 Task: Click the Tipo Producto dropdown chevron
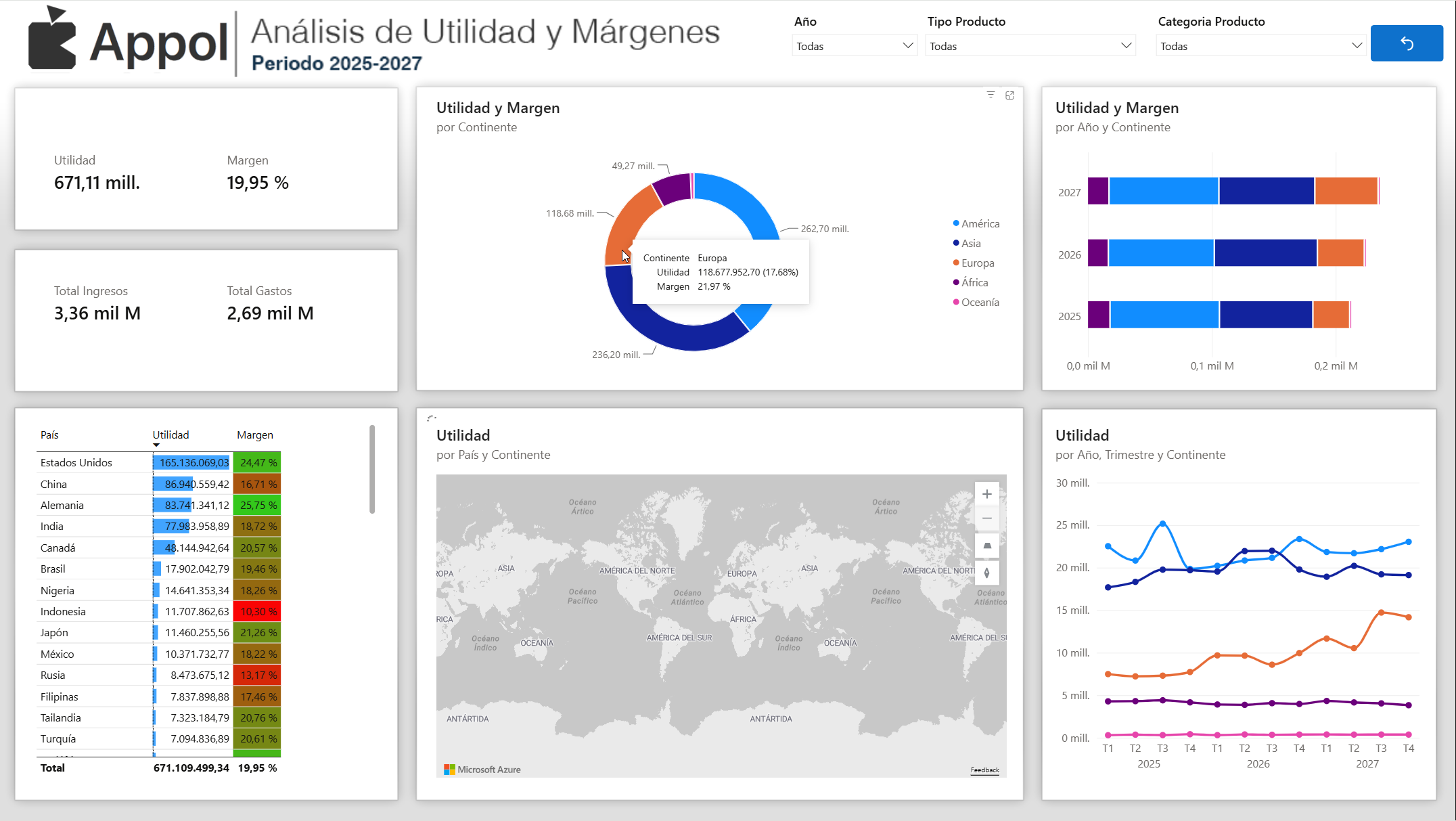point(1126,46)
